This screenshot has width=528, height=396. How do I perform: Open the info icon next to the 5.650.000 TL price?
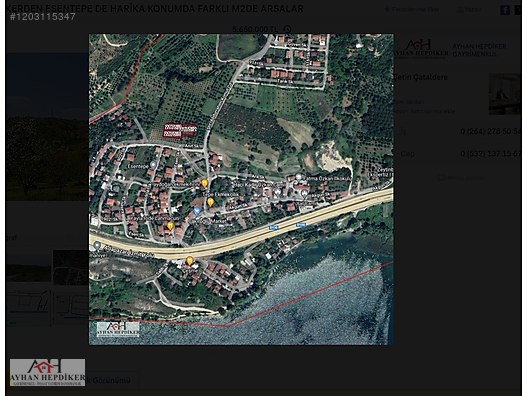tap(287, 29)
